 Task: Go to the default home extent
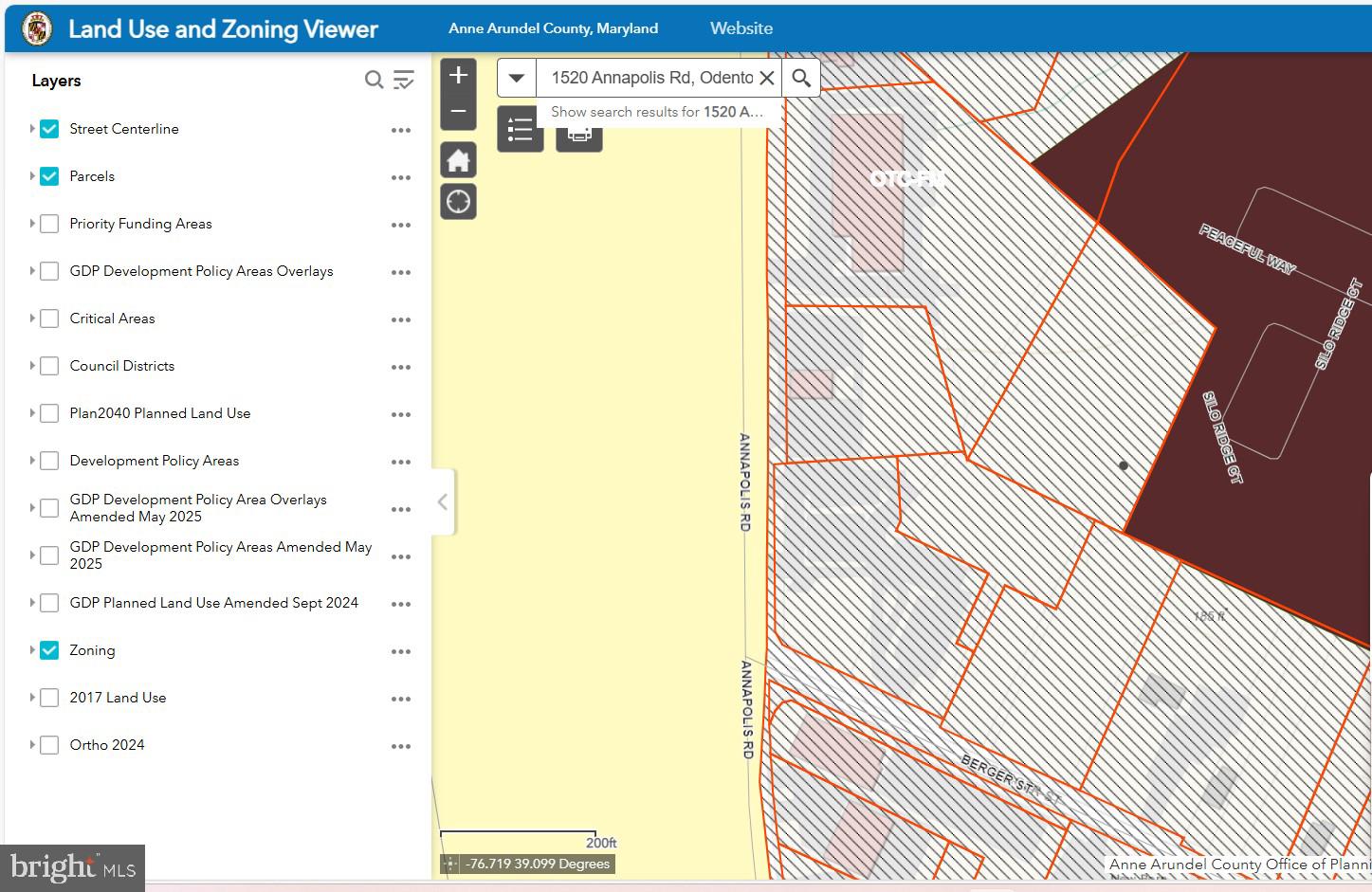pos(458,161)
